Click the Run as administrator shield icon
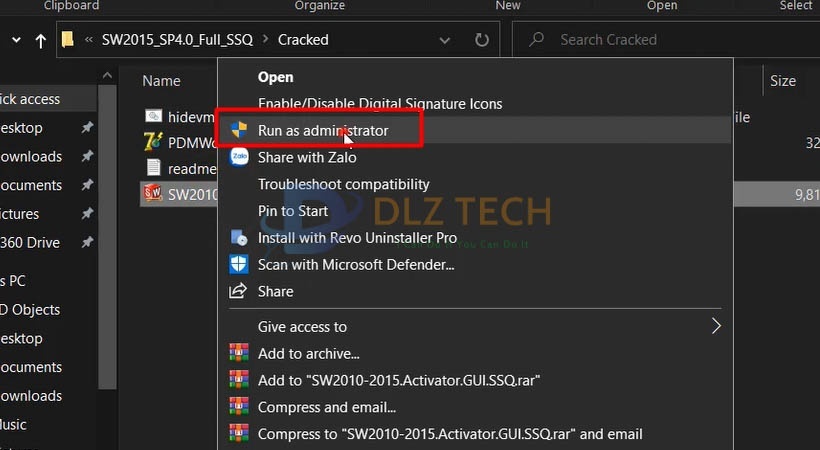 tap(239, 130)
